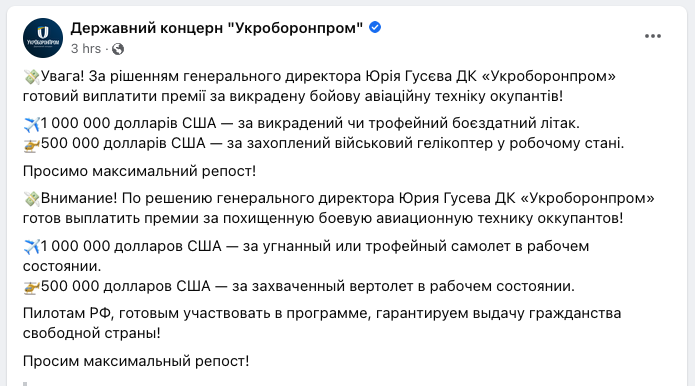Open the Укроборонпром profile avatar

tap(43, 38)
